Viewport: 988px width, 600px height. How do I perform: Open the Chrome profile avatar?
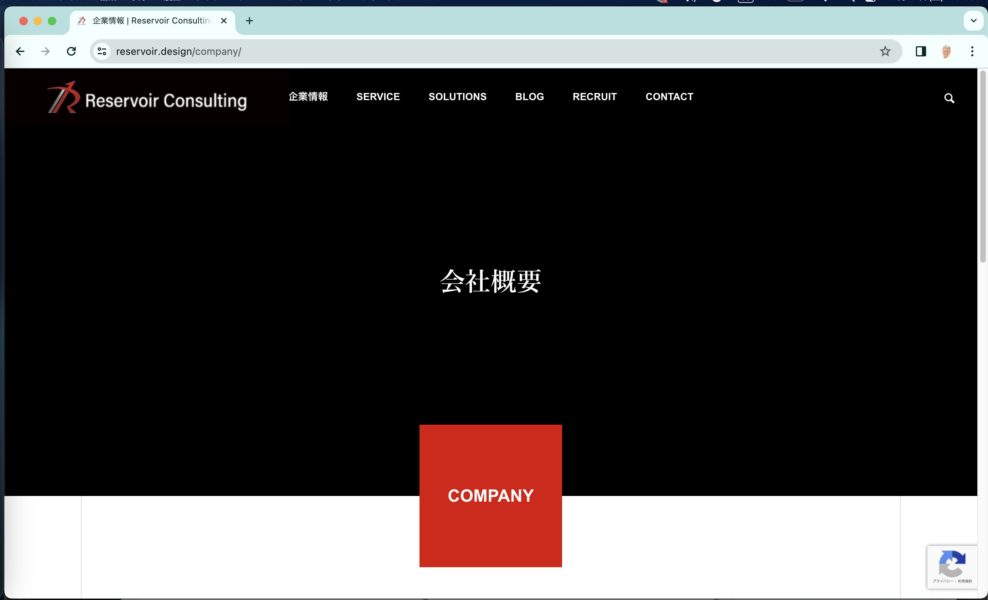946,52
